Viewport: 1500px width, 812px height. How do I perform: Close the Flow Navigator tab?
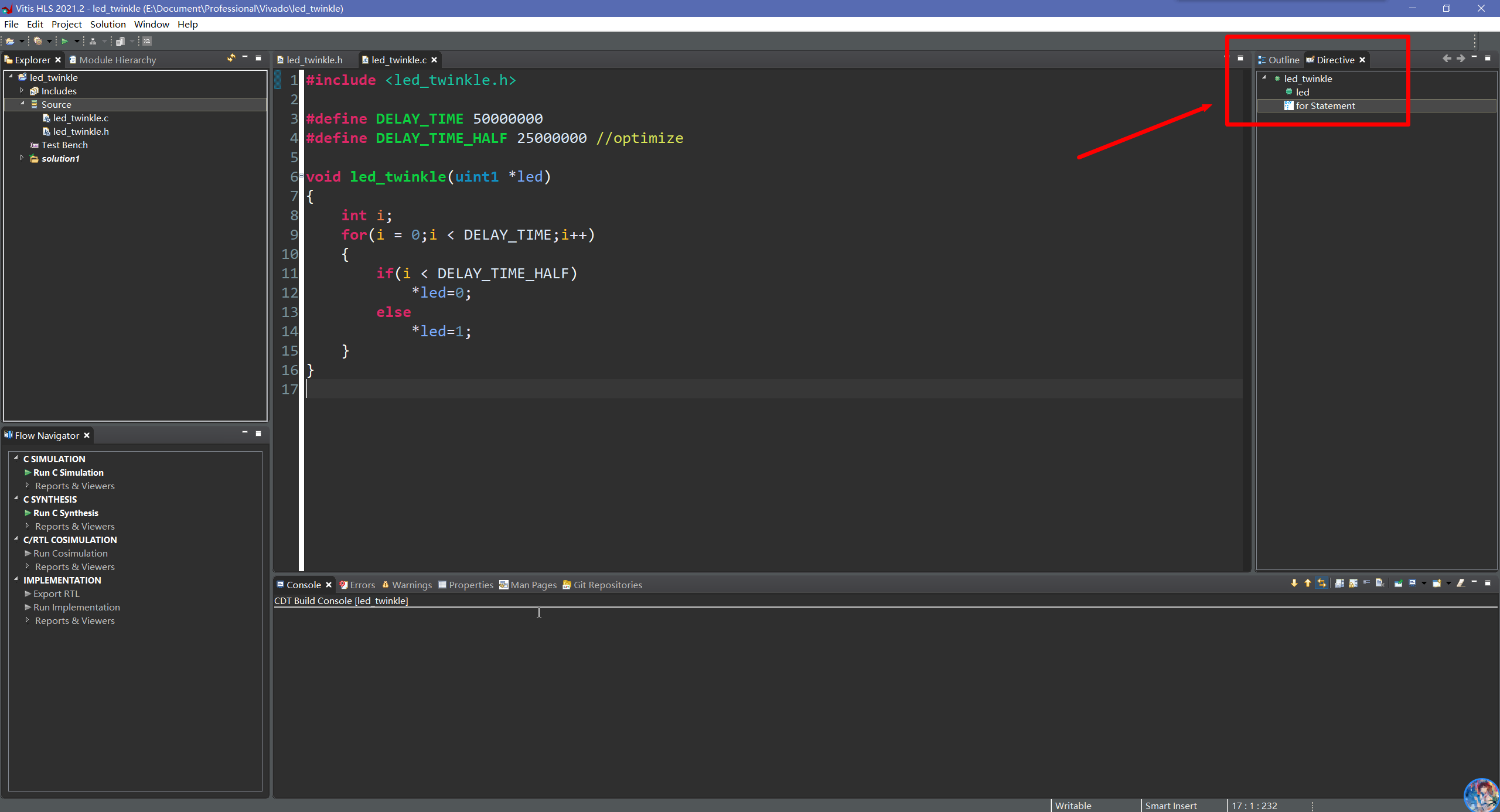coord(87,435)
